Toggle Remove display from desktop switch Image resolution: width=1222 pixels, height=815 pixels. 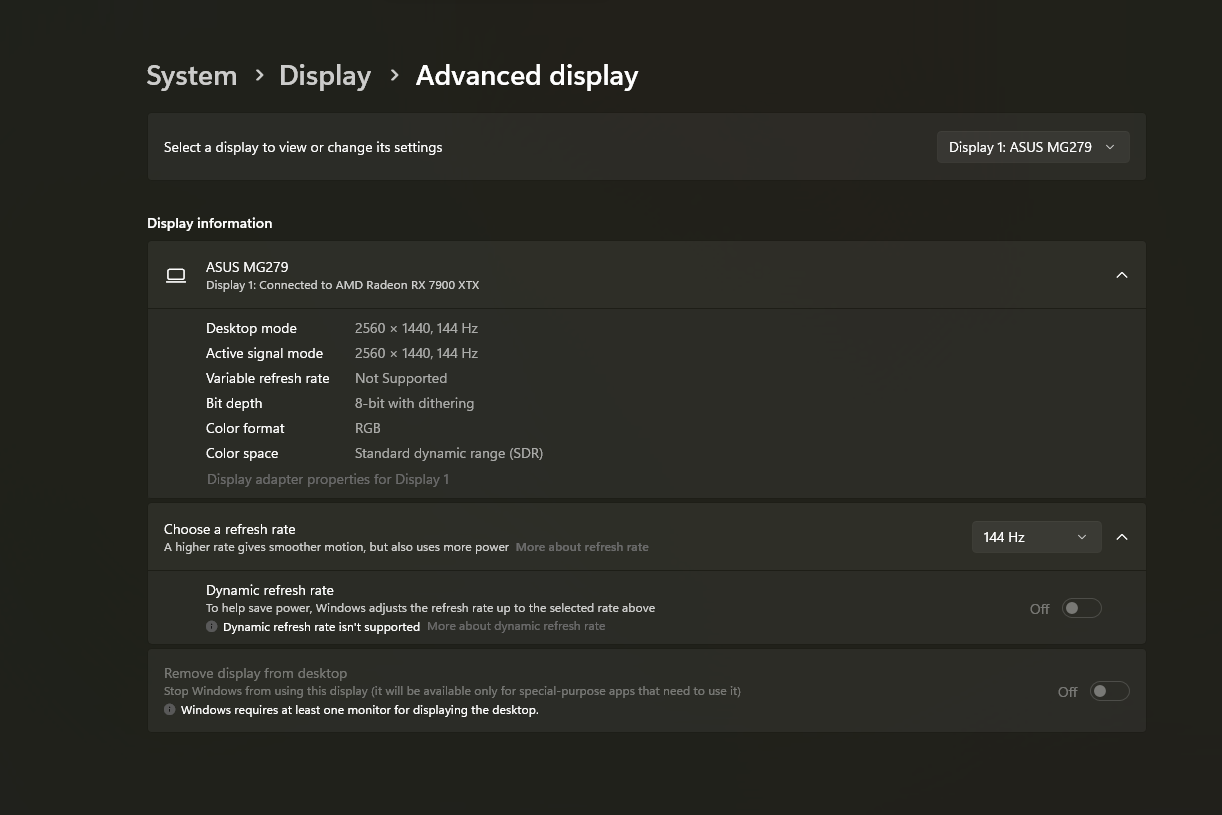click(1109, 691)
